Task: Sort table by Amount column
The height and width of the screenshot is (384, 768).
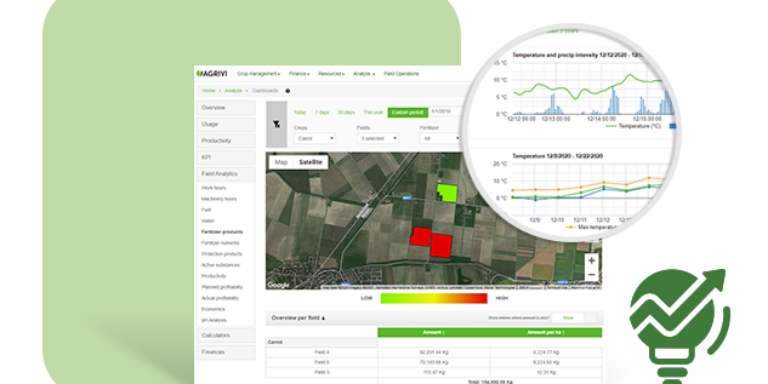Action: coord(433,333)
